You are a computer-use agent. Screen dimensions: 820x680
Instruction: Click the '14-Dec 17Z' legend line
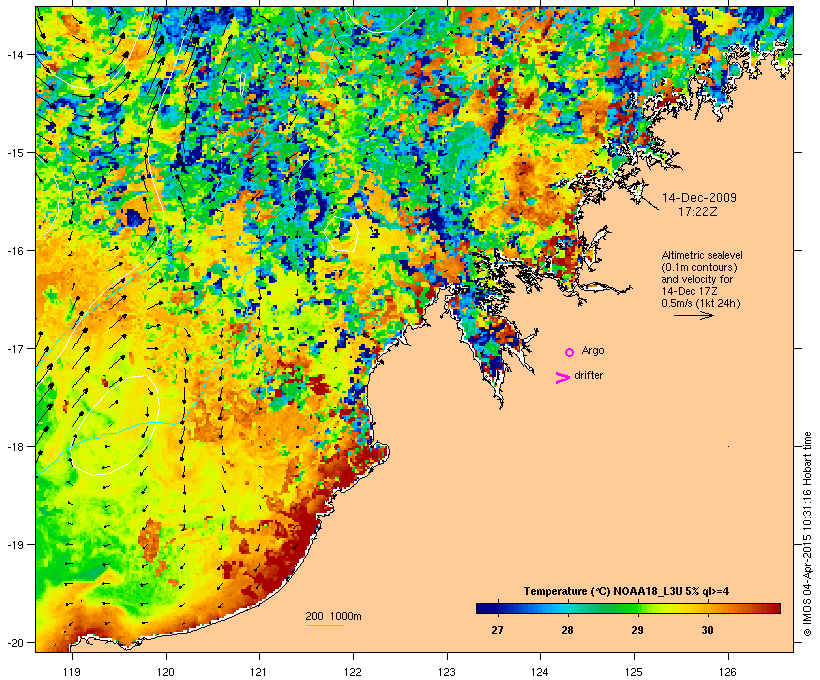pos(689,291)
